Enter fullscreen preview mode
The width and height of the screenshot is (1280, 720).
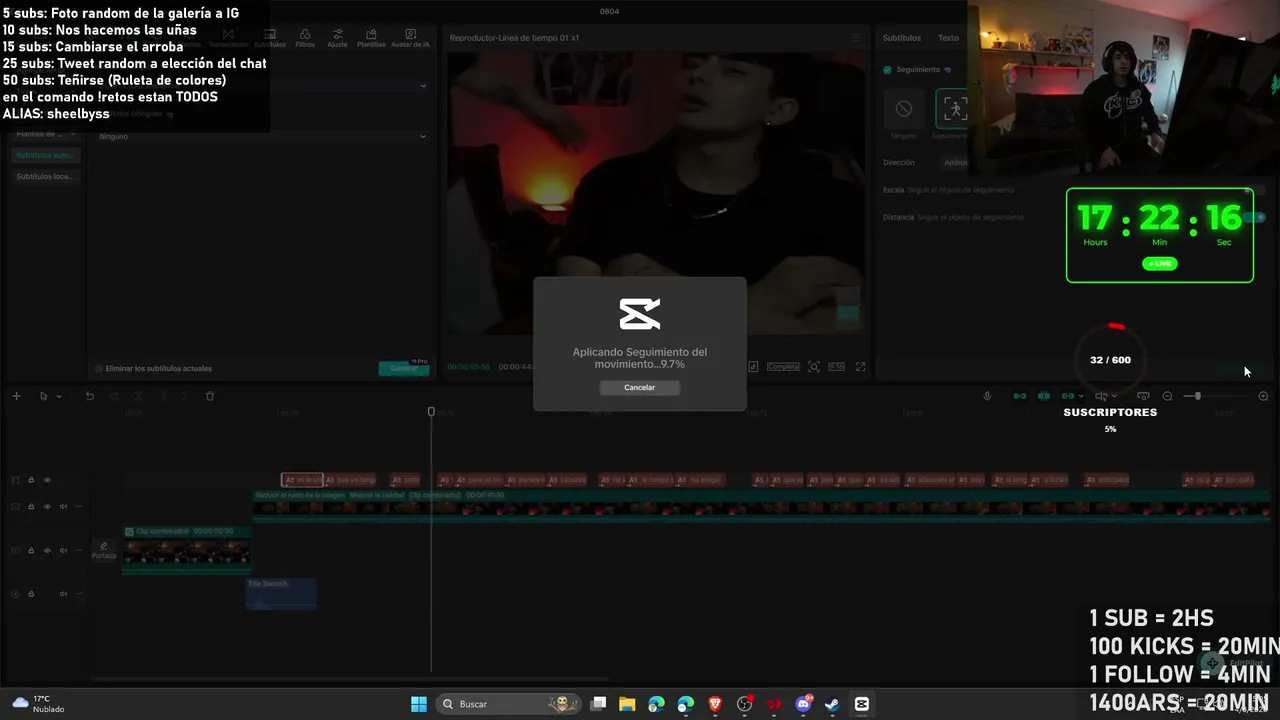[x=861, y=367]
